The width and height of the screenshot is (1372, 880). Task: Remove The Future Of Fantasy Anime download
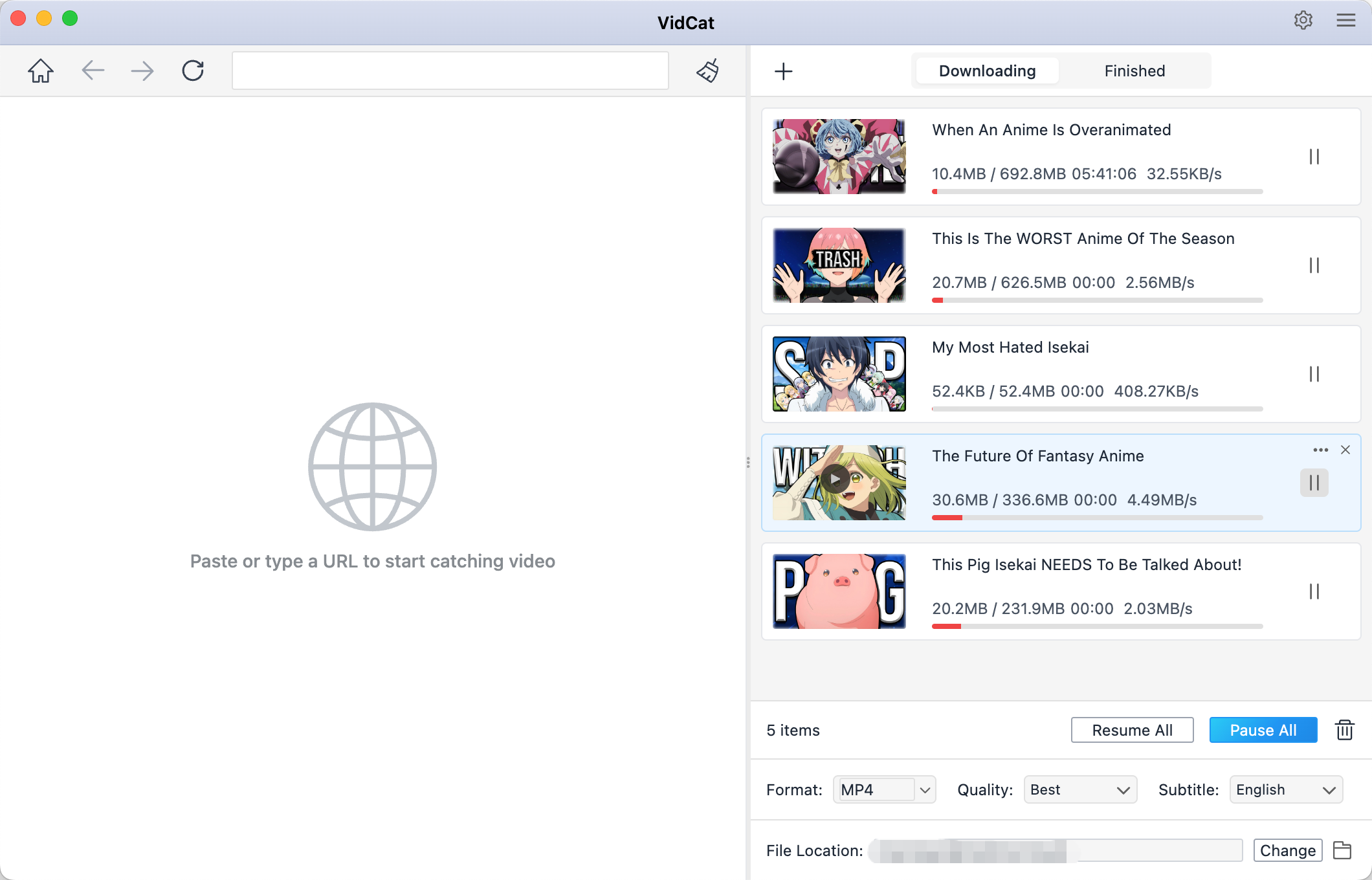click(x=1345, y=450)
